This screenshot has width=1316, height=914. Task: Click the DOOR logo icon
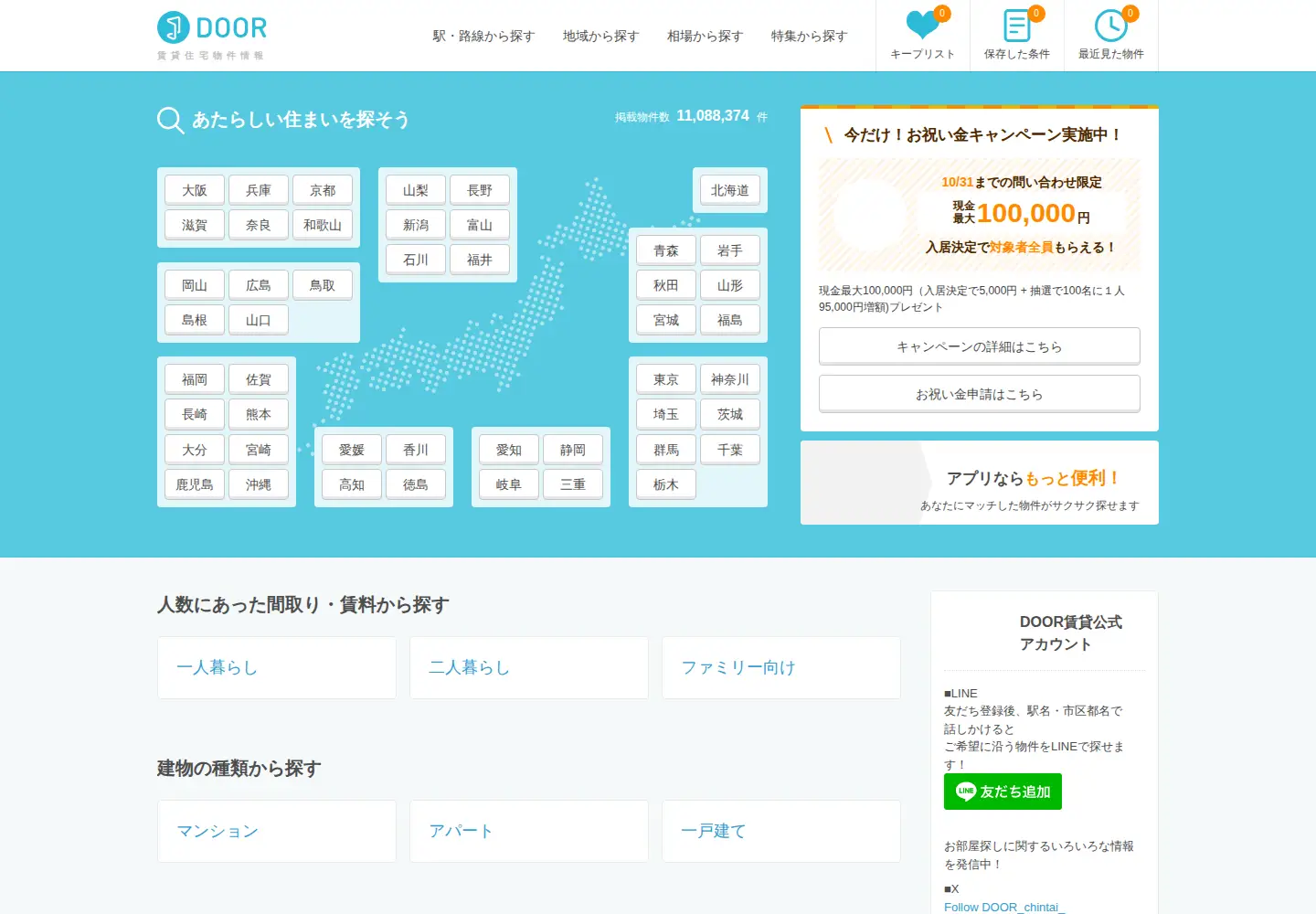click(173, 27)
